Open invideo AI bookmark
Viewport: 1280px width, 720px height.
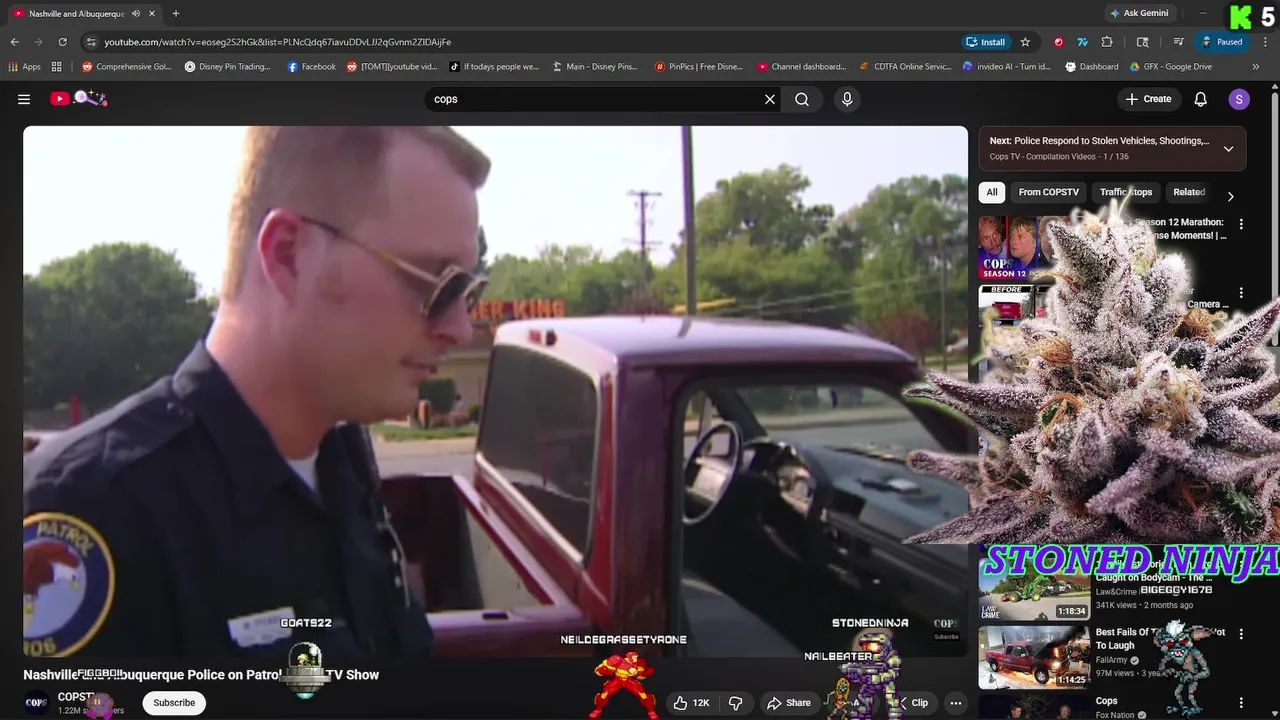coord(1006,67)
